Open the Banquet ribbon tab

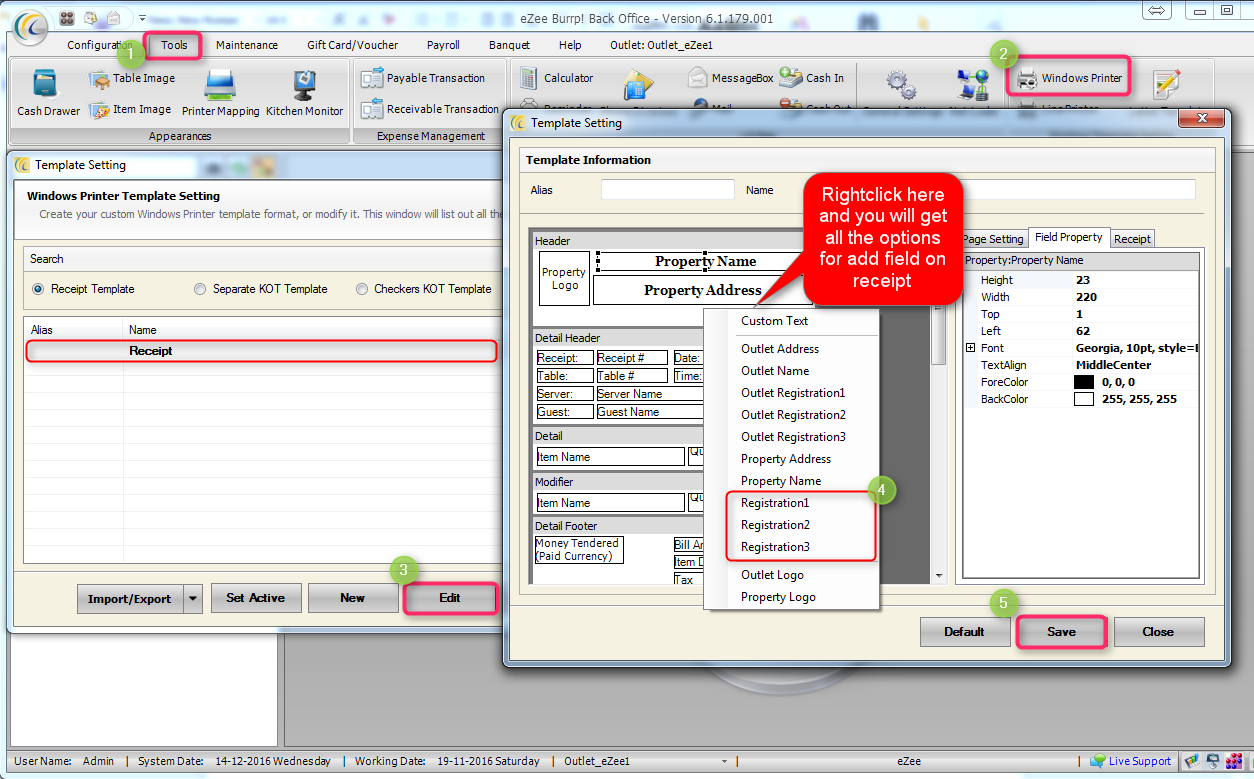coord(509,45)
